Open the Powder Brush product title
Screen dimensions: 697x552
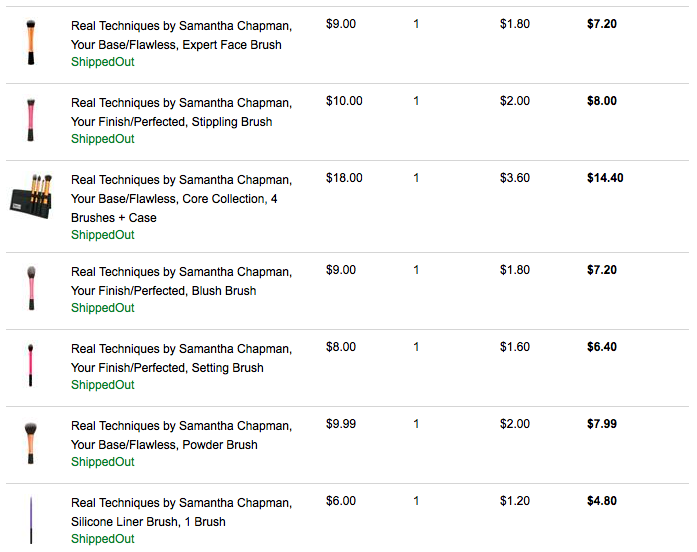click(x=181, y=434)
